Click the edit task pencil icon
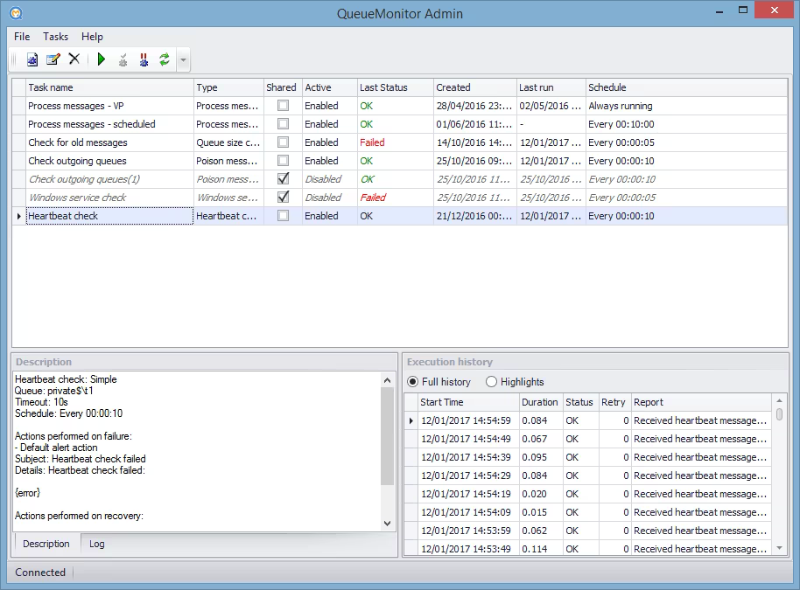This screenshot has height=590, width=800. point(53,60)
